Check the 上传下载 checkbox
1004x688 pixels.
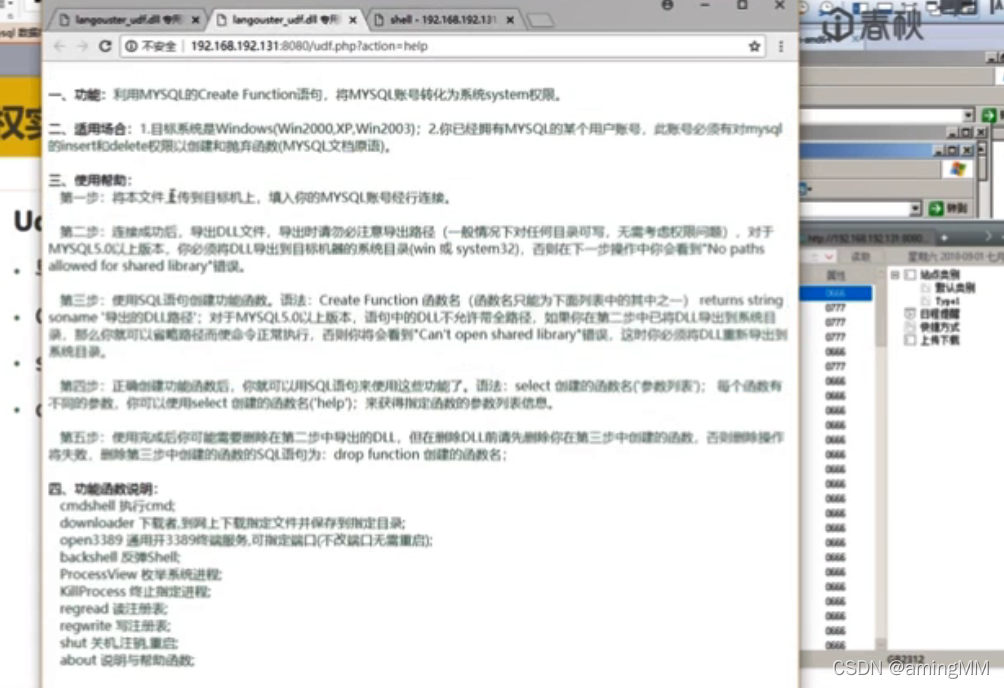(x=909, y=337)
